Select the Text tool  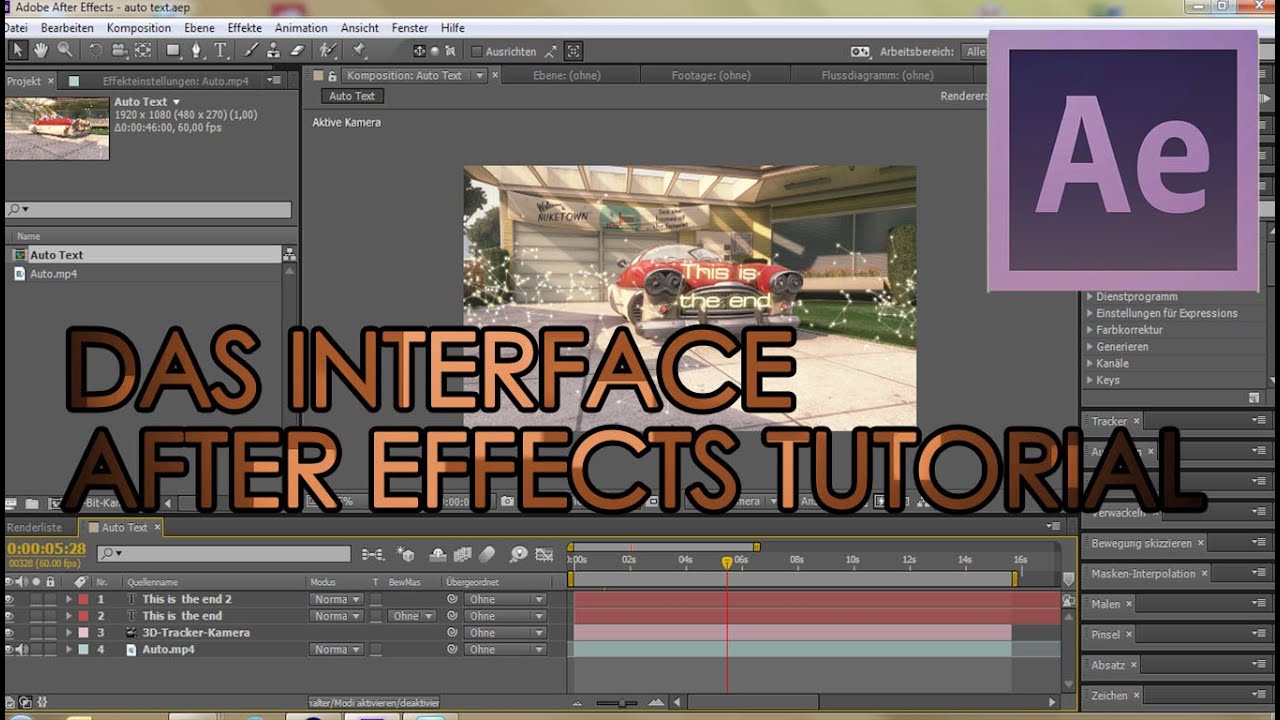coord(220,50)
